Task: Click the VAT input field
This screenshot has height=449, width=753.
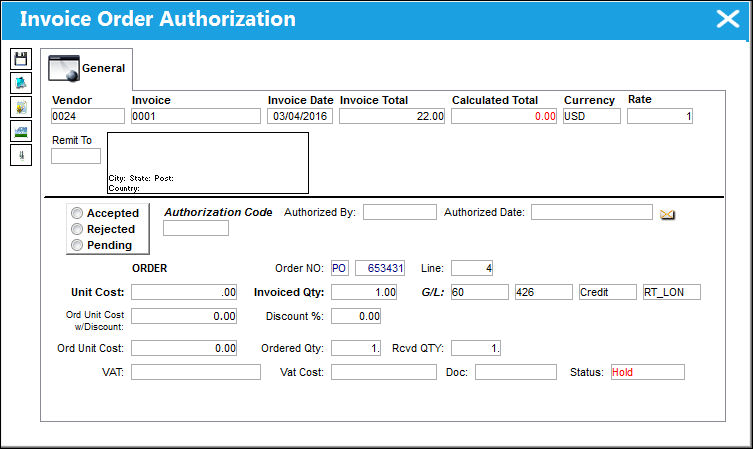Action: pyautogui.click(x=196, y=372)
